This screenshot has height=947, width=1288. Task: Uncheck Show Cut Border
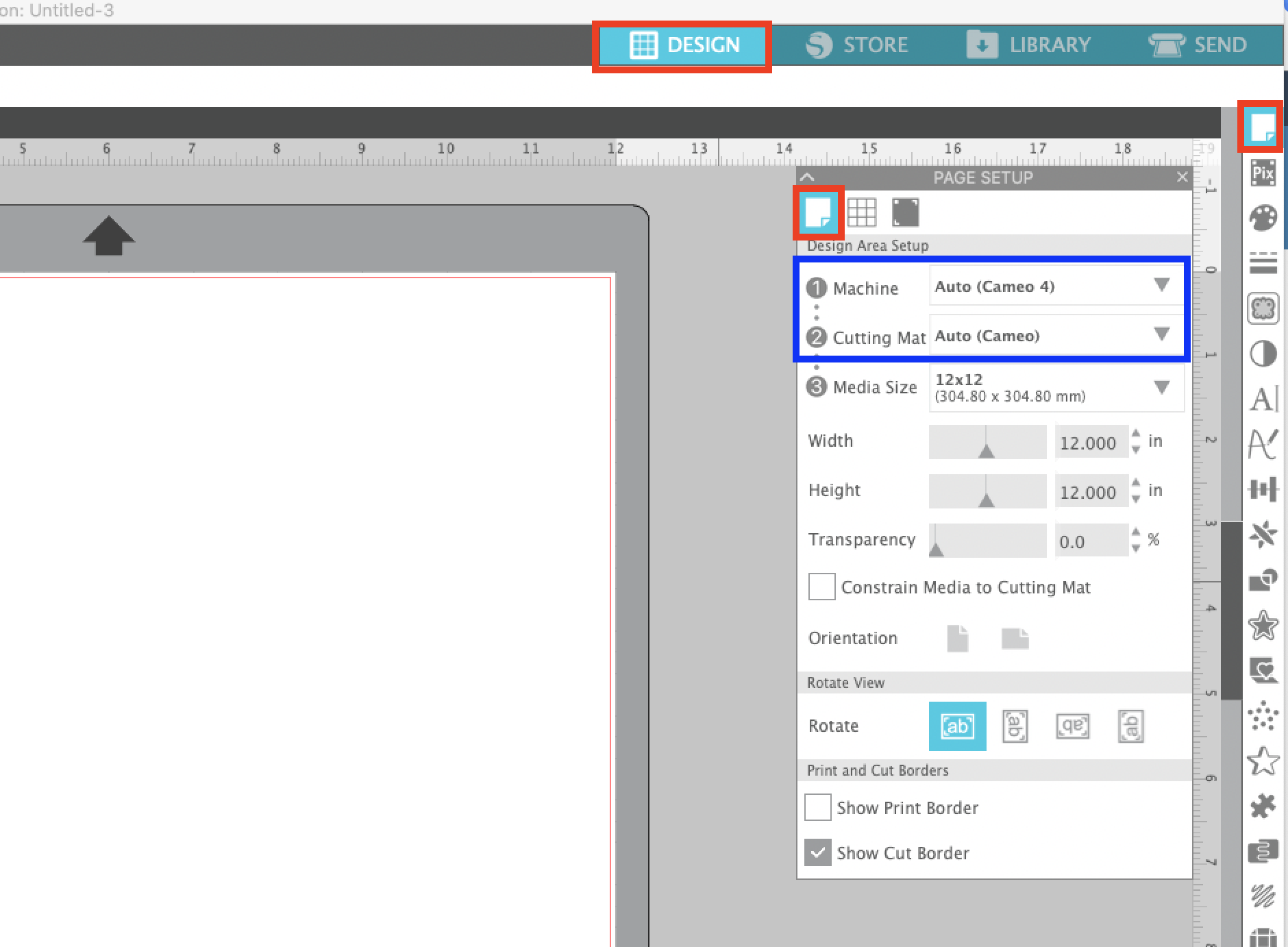point(817,852)
